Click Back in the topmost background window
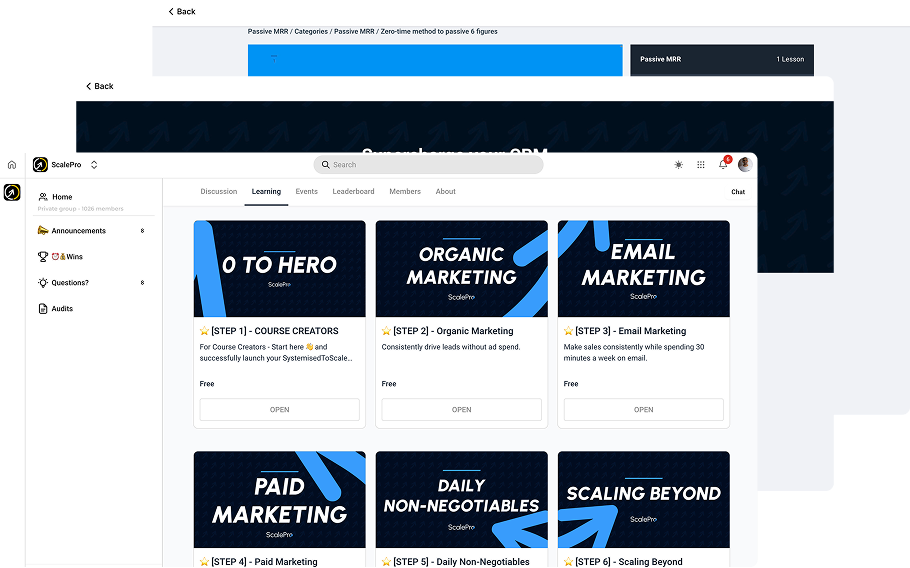The width and height of the screenshot is (910, 568). pyautogui.click(x=182, y=12)
